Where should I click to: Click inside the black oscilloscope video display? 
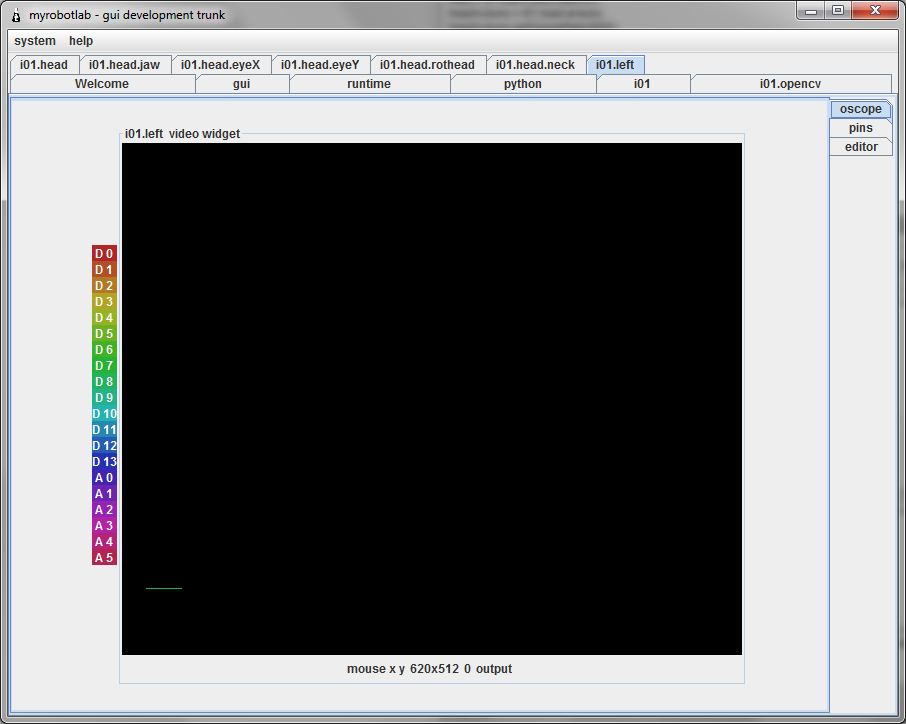click(432, 399)
